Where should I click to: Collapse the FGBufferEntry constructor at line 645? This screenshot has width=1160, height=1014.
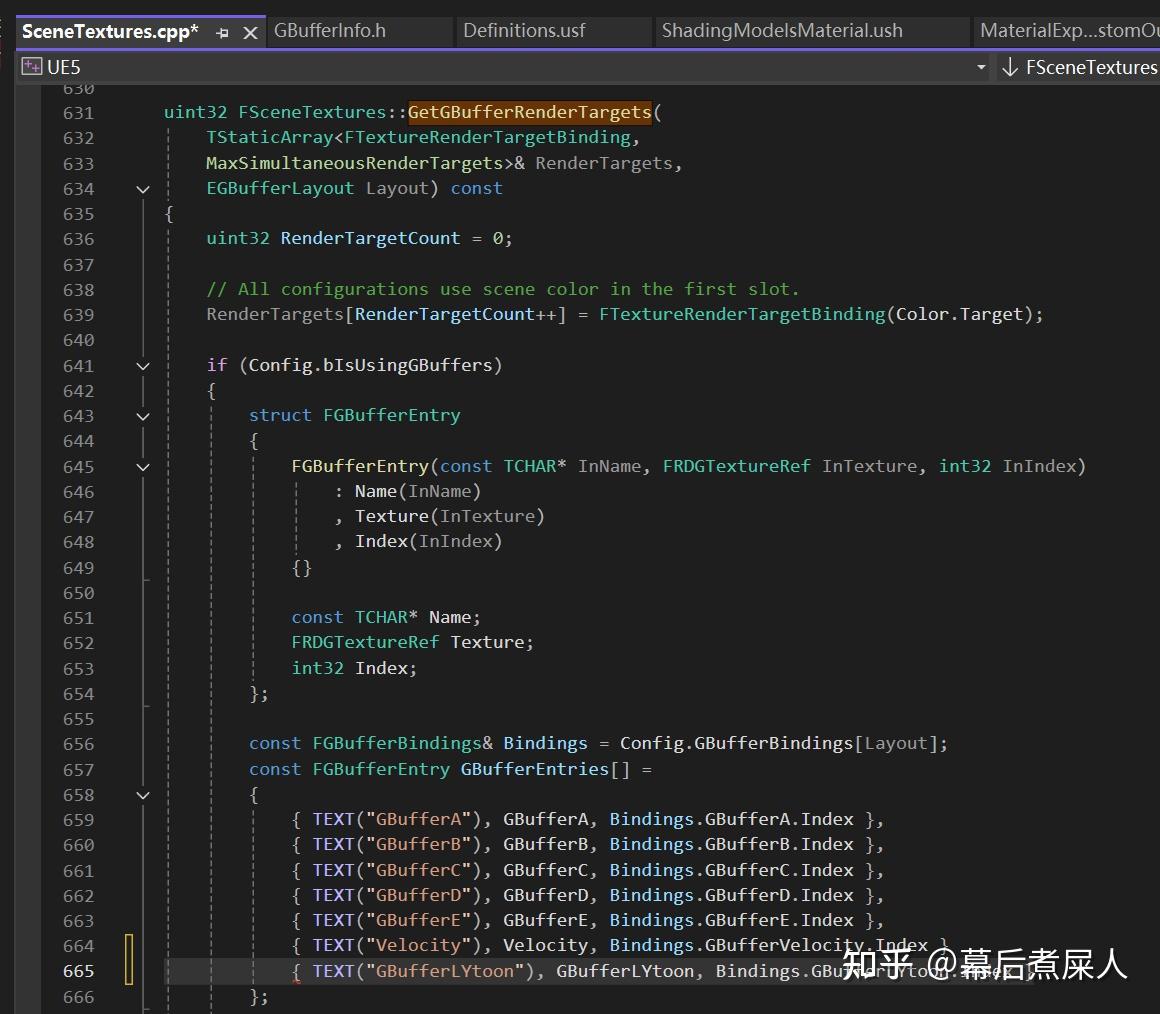tap(142, 467)
